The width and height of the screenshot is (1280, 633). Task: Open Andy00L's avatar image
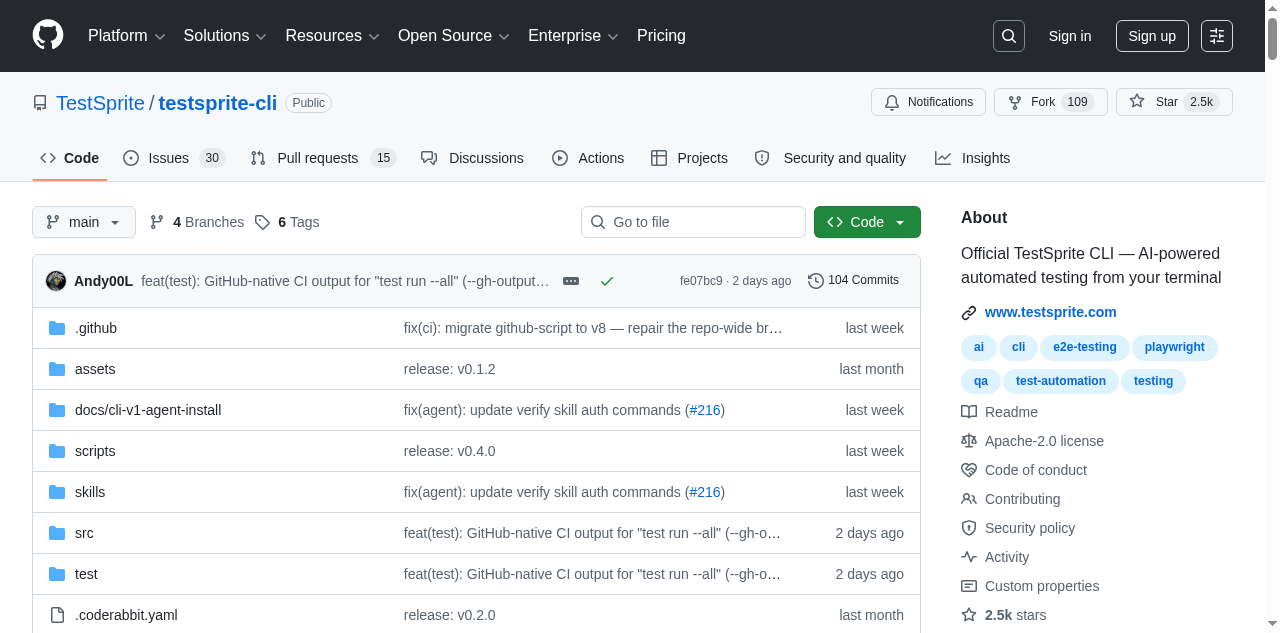click(56, 281)
